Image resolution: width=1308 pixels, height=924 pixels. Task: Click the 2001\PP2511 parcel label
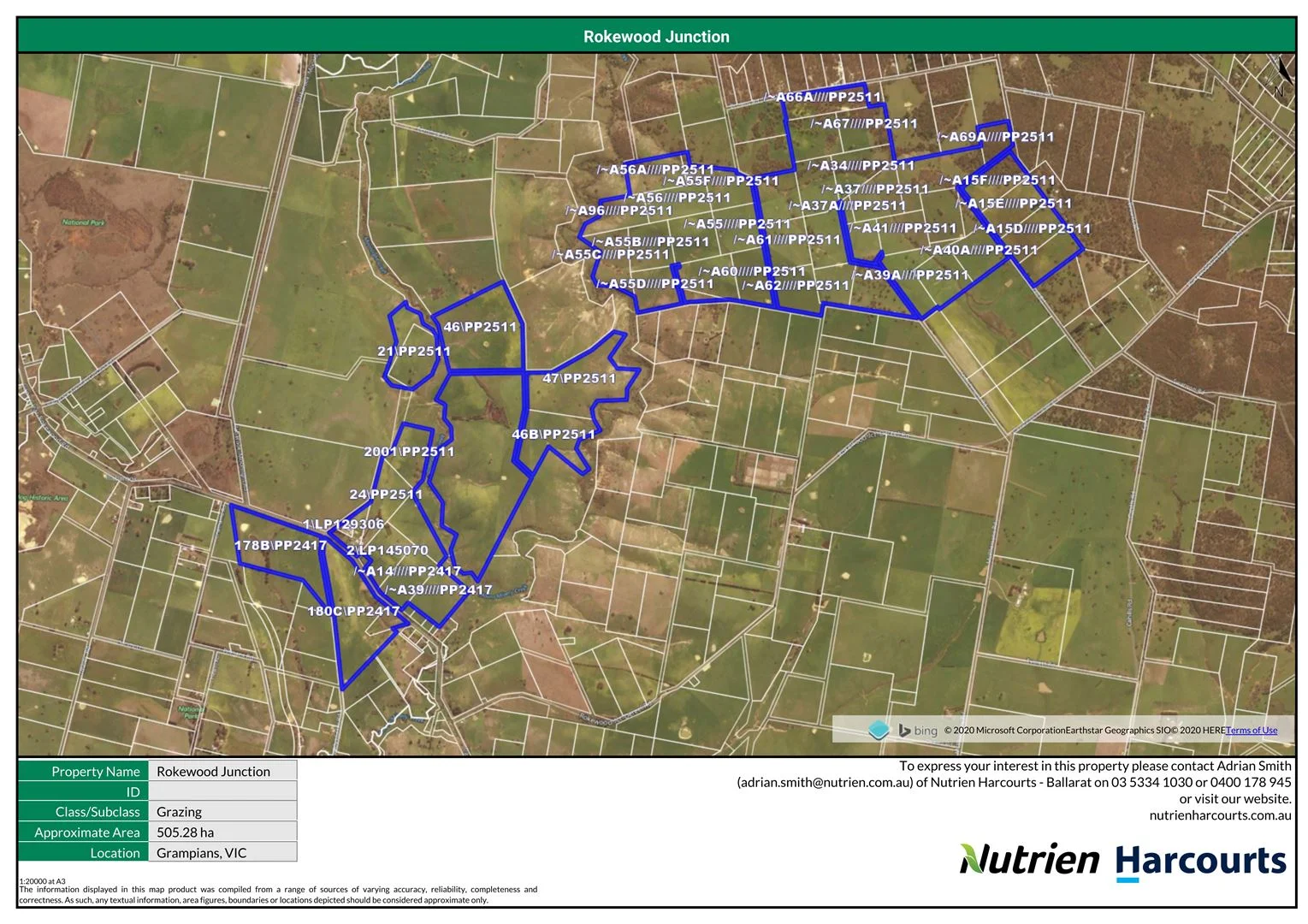pos(409,451)
